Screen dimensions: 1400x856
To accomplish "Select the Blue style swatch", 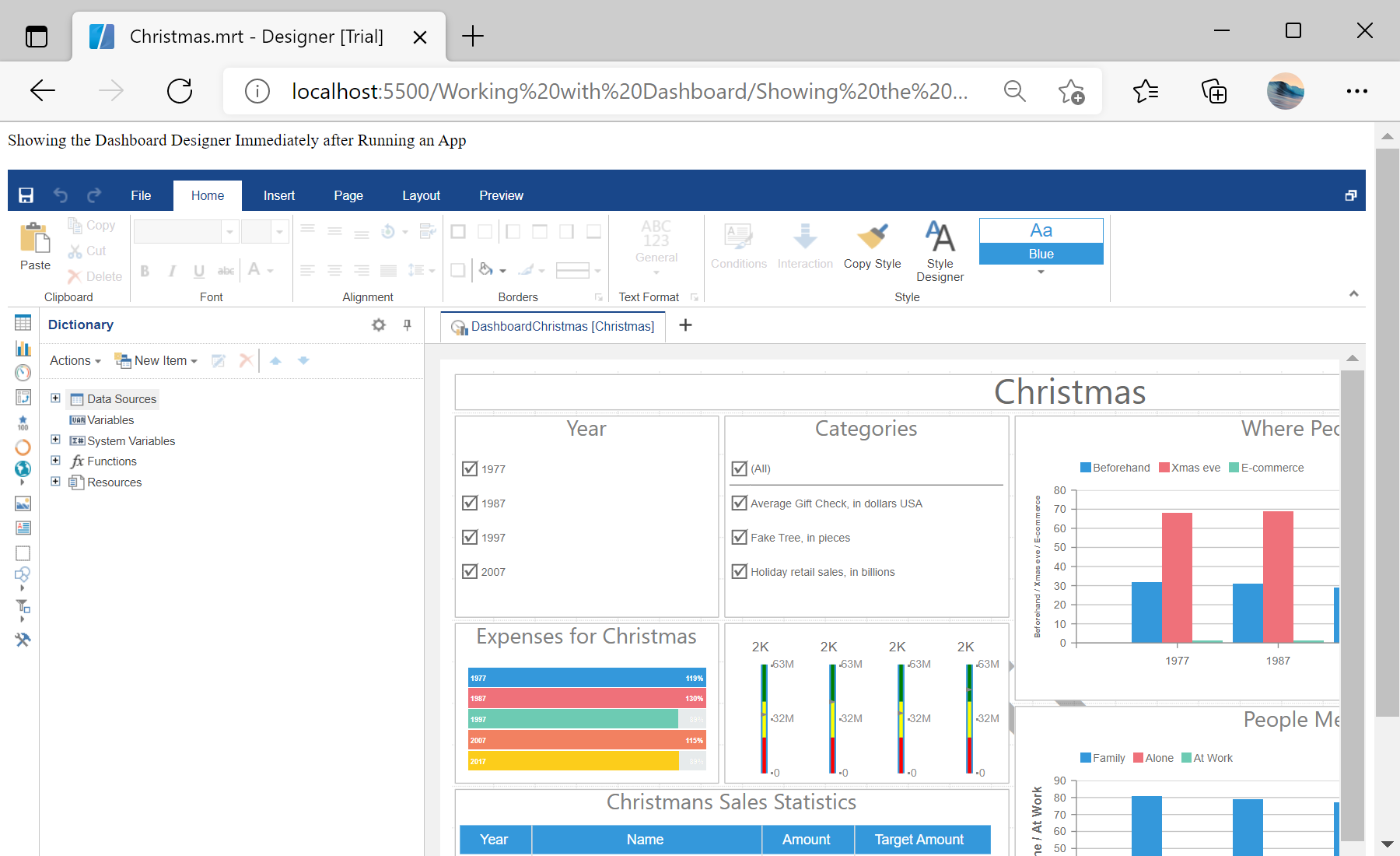I will click(x=1041, y=241).
